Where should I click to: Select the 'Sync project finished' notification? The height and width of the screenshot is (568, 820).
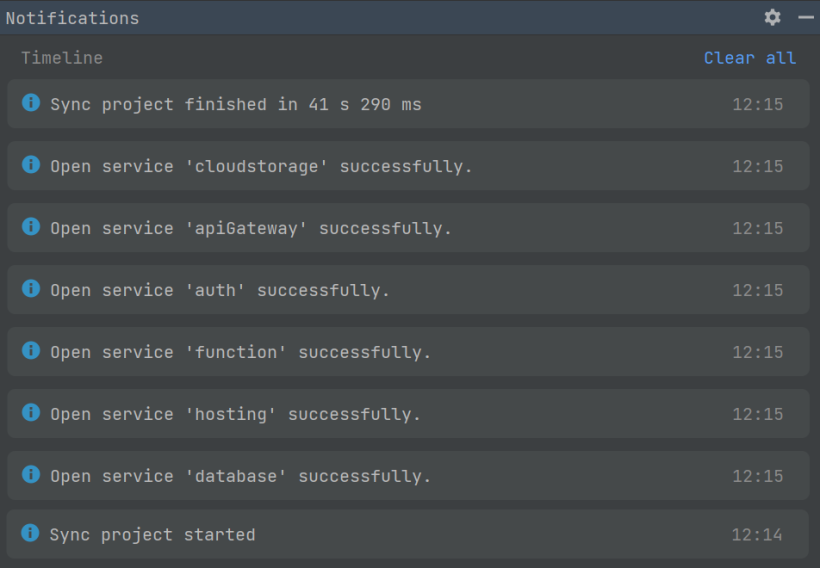coord(408,104)
